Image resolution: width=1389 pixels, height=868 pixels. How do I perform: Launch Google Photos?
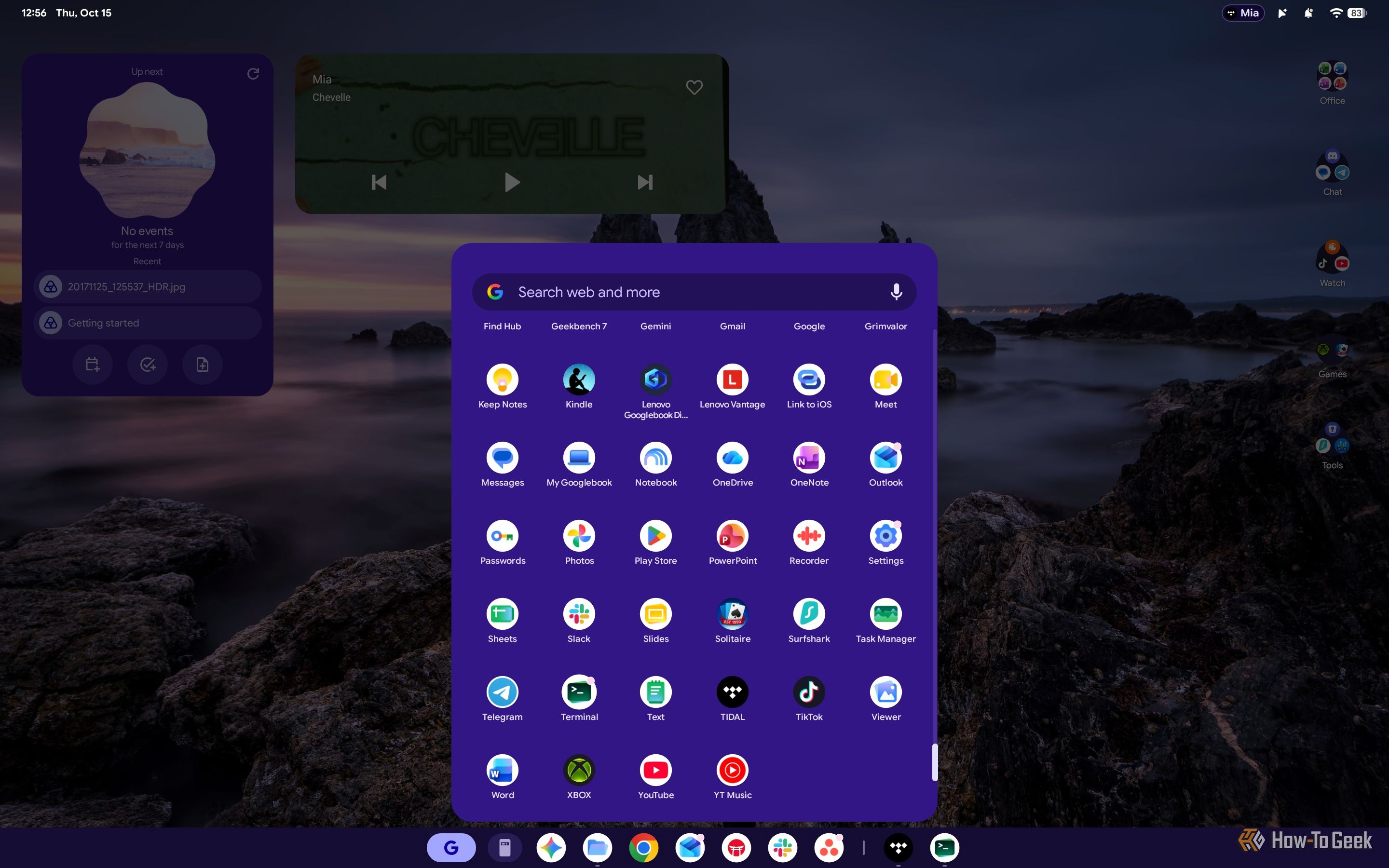pos(579,536)
